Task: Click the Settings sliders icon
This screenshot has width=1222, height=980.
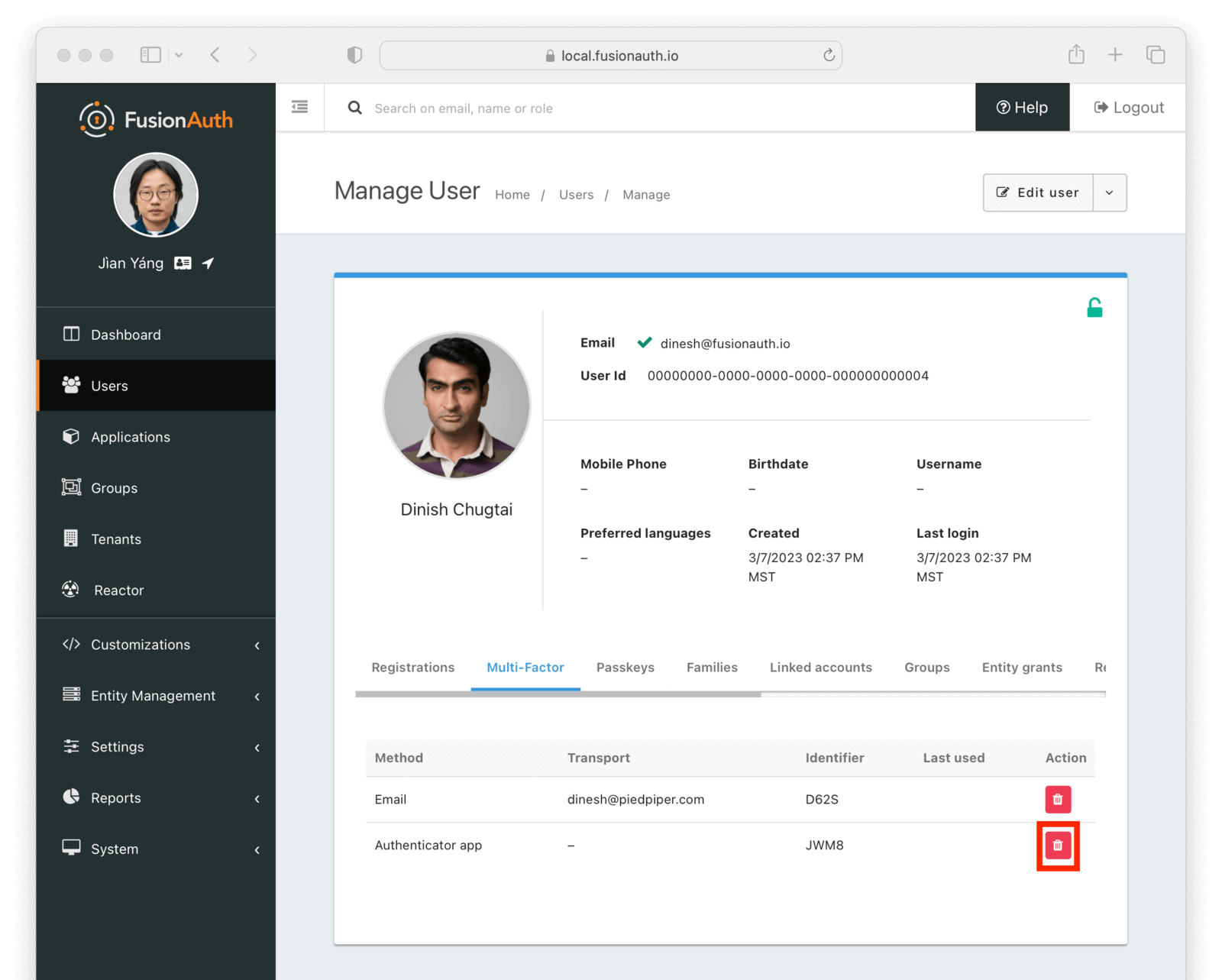Action: [x=71, y=746]
